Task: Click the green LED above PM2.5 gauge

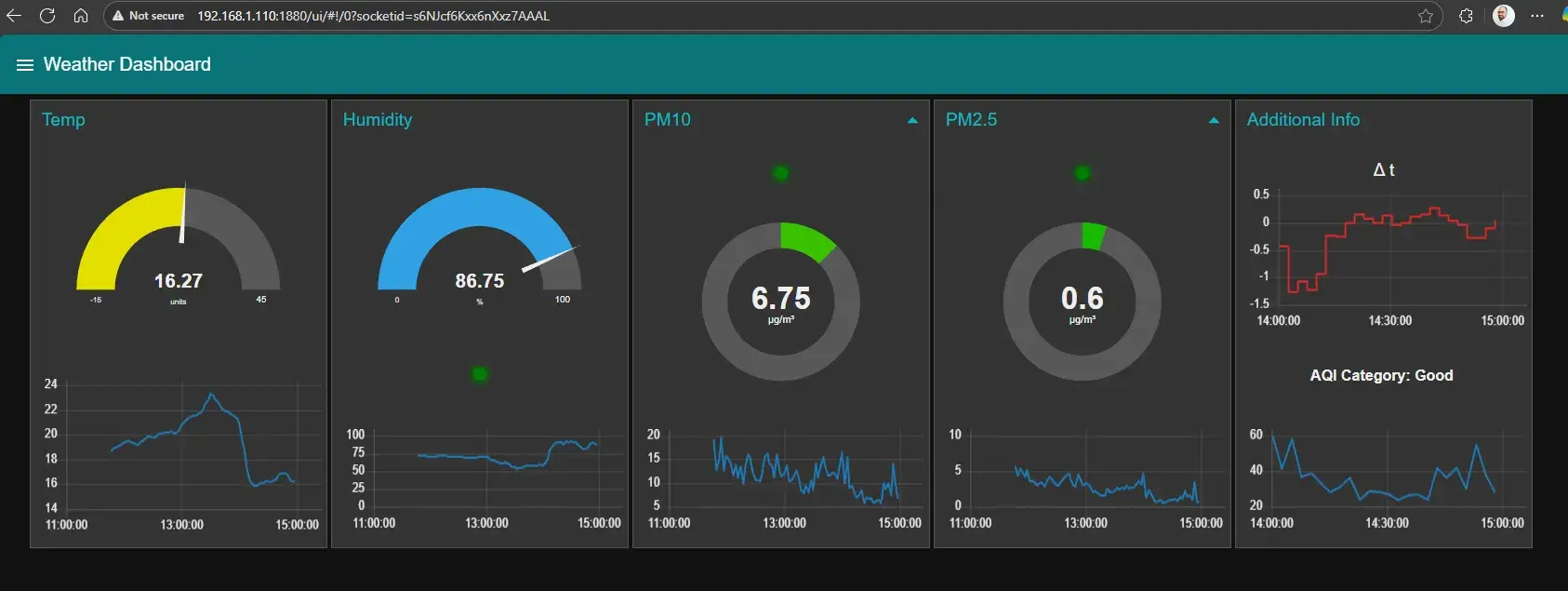Action: click(x=1083, y=173)
